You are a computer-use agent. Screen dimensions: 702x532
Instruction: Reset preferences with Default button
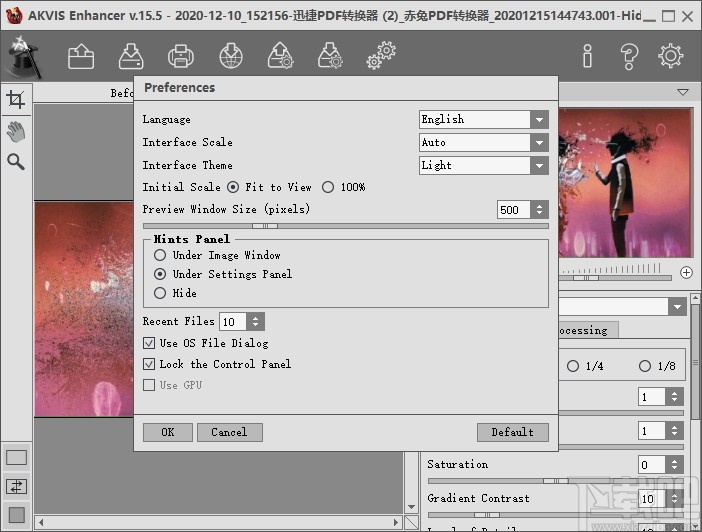coord(513,432)
